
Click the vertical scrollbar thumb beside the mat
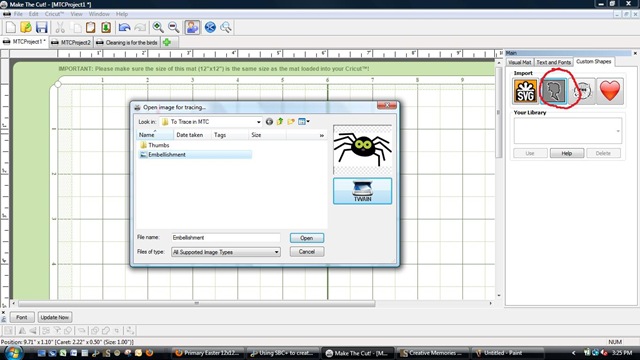point(498,112)
